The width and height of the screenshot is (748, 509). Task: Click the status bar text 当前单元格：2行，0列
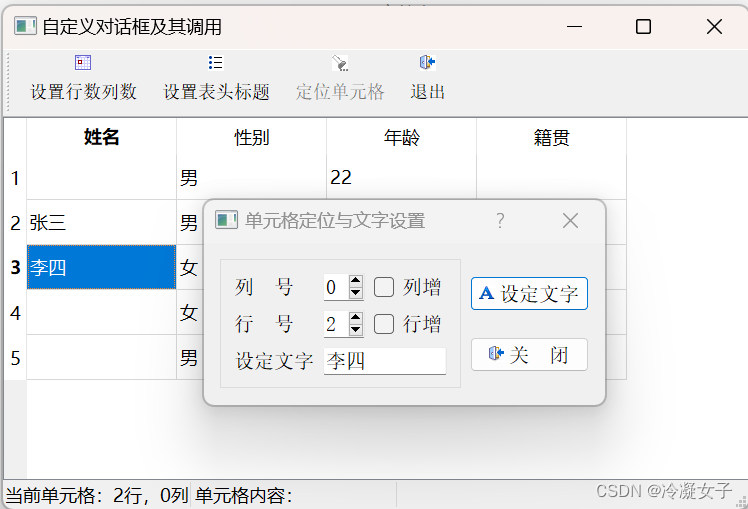pyautogui.click(x=97, y=496)
